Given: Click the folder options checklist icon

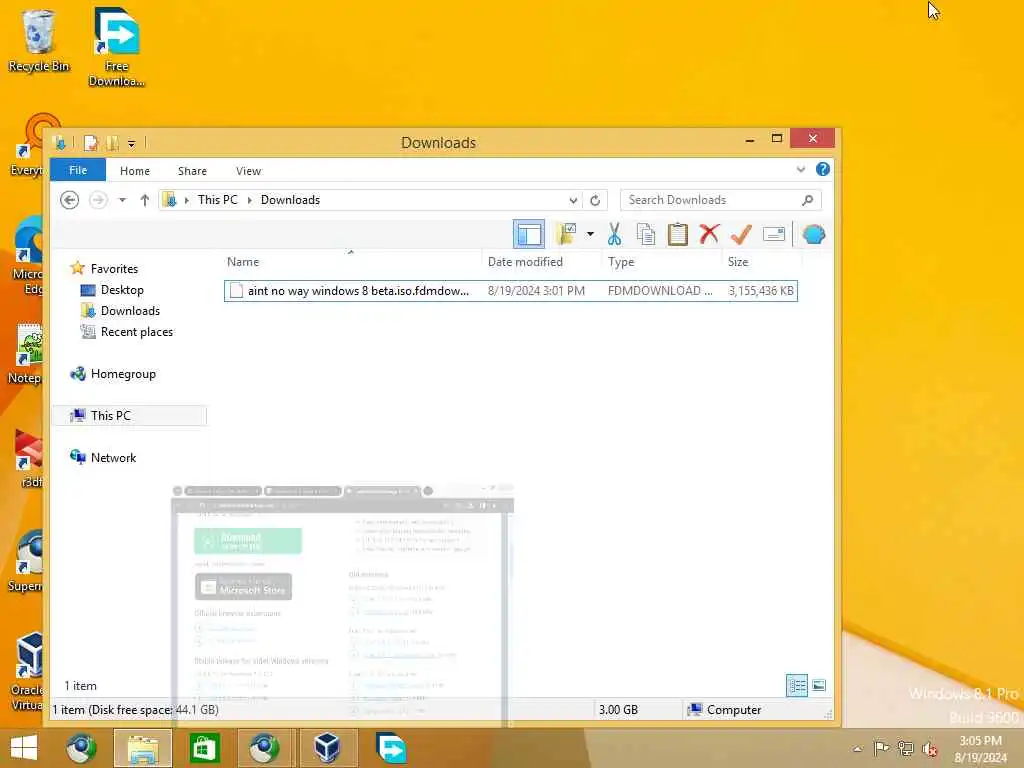Looking at the screenshot, I should click(566, 234).
